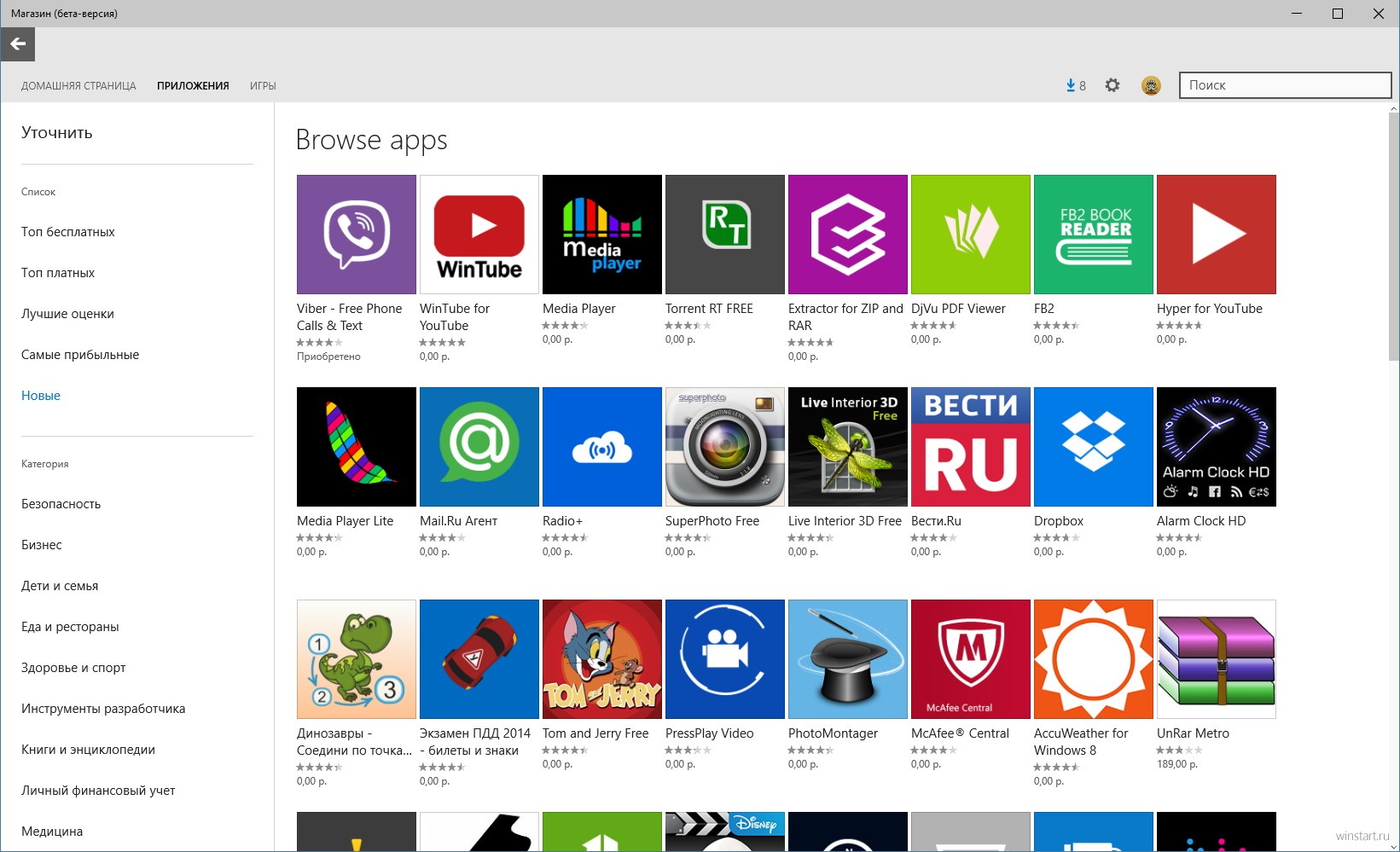Click the vertical scrollbar on the right
This screenshot has height=852, width=1400.
[1394, 239]
